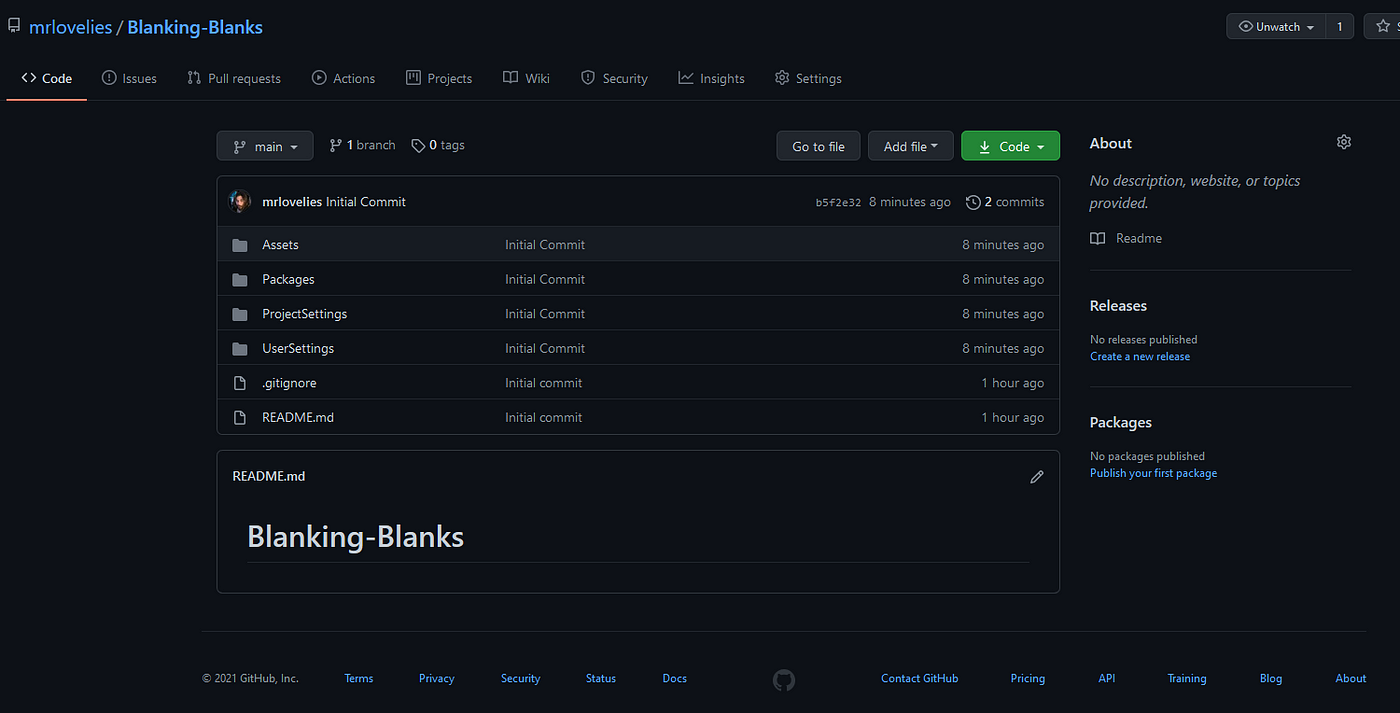The height and width of the screenshot is (713, 1400).
Task: Open the footer Privacy link
Action: (x=437, y=678)
